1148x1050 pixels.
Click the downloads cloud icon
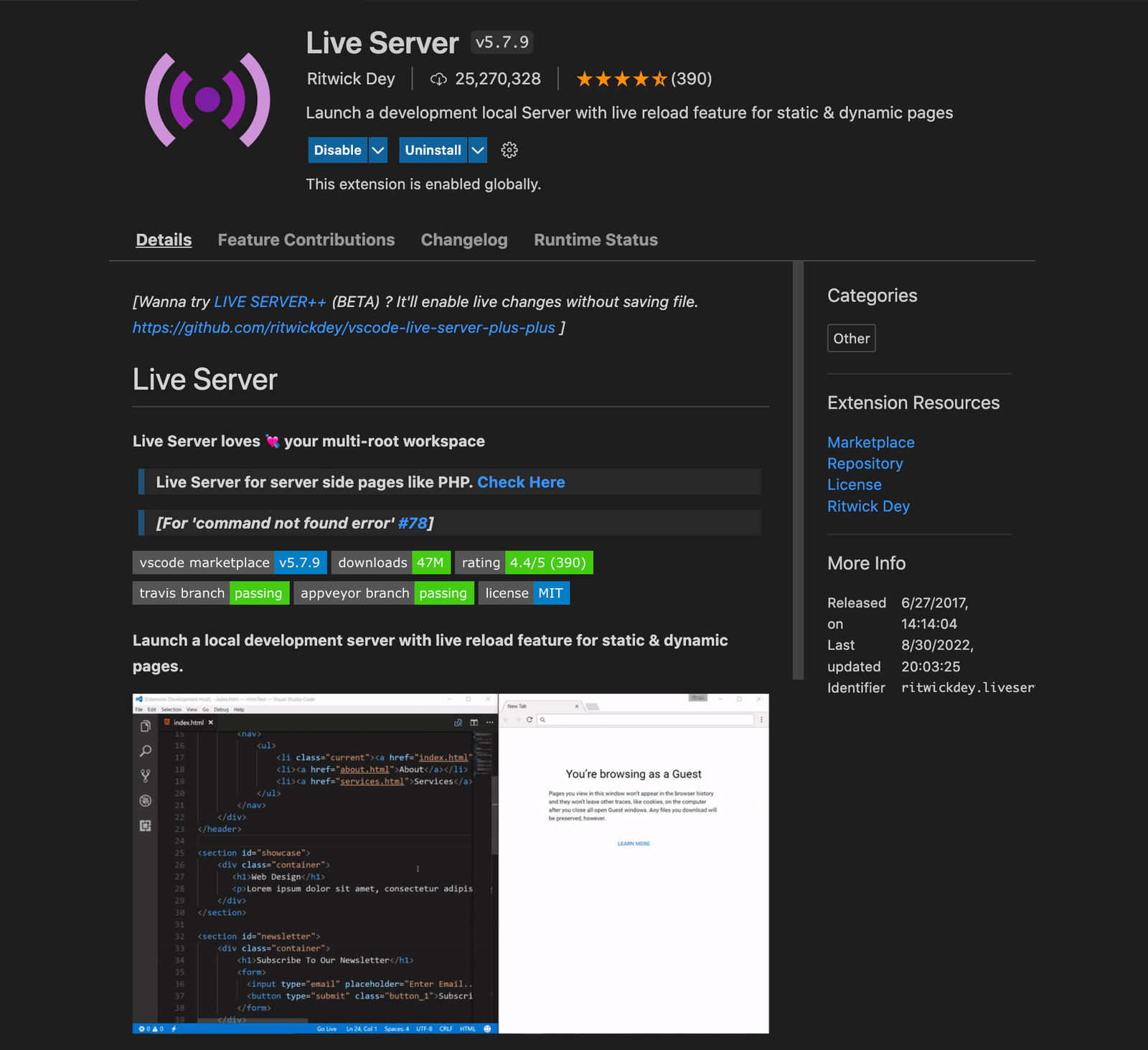click(438, 79)
